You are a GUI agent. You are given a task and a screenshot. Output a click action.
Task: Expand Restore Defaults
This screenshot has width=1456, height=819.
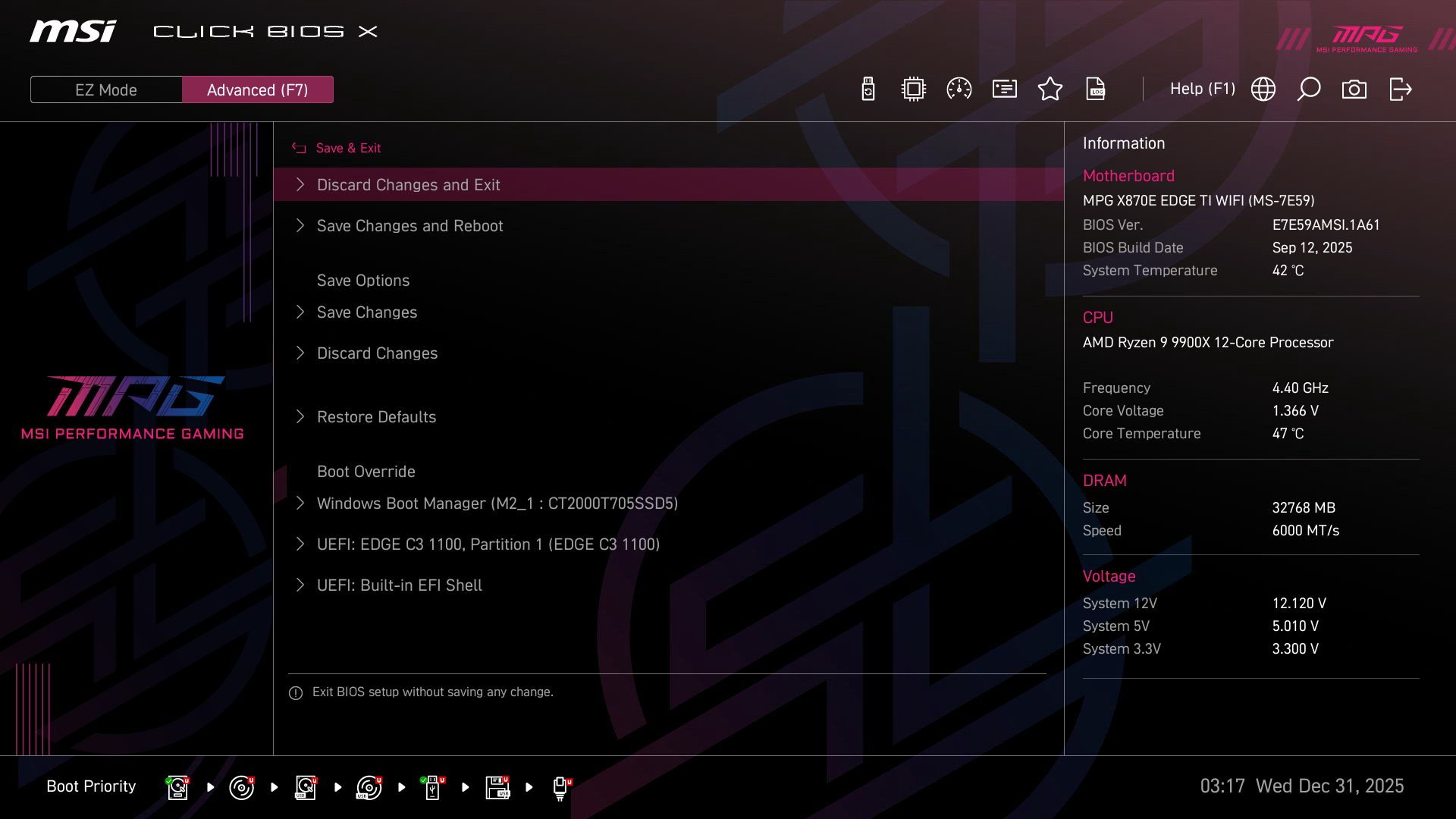tap(376, 416)
